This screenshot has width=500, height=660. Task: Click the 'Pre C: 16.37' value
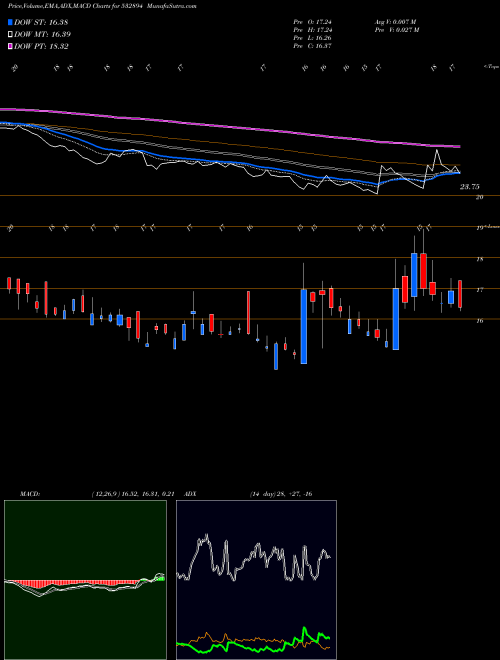(x=313, y=46)
